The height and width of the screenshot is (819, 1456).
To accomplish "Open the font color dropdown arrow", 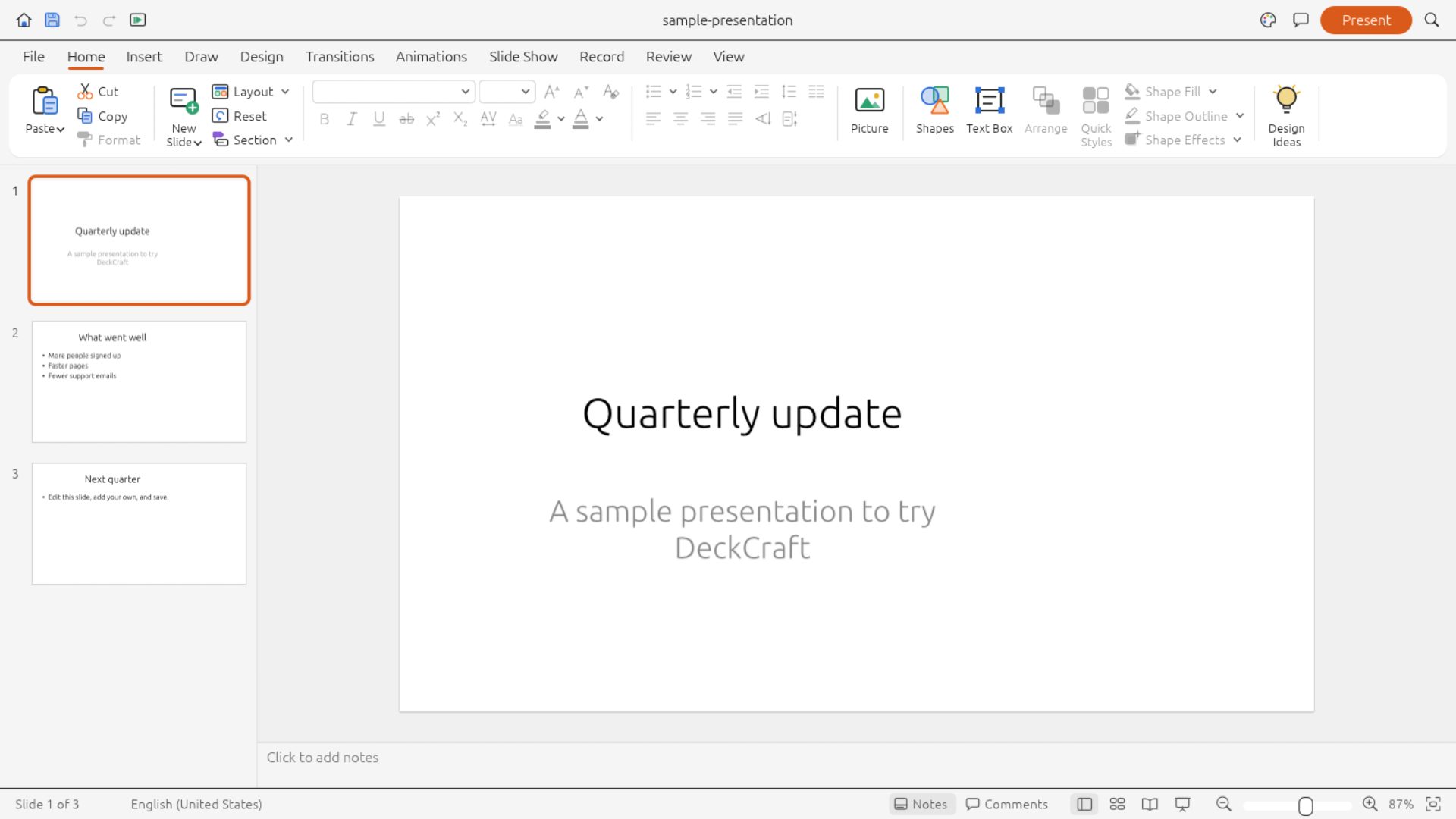I will pos(599,119).
